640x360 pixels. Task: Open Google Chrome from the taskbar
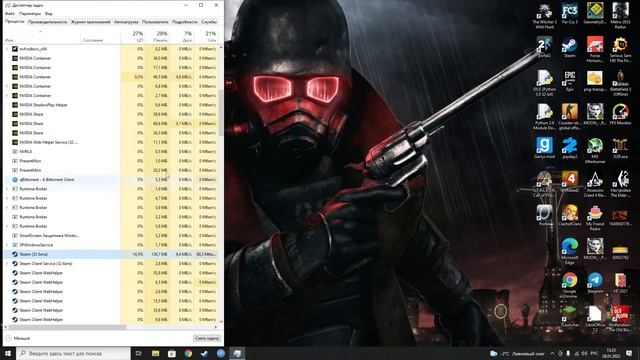188,353
